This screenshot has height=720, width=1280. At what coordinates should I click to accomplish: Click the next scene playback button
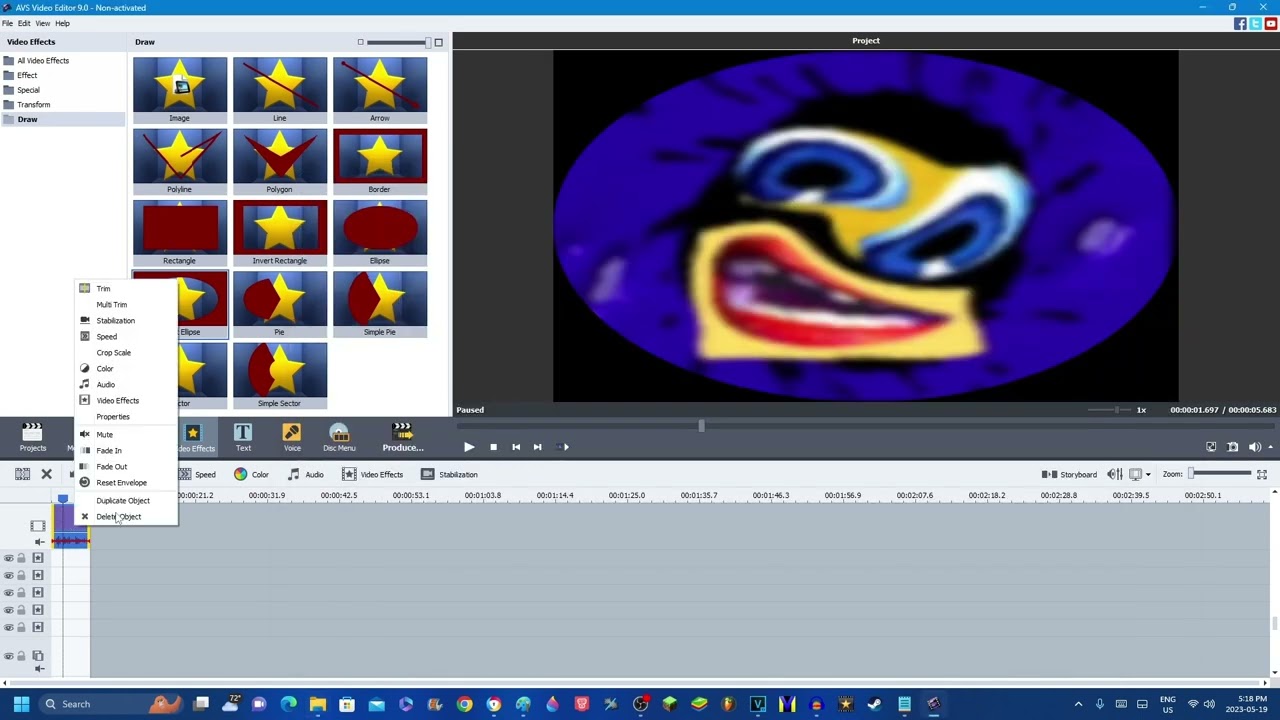pos(562,447)
